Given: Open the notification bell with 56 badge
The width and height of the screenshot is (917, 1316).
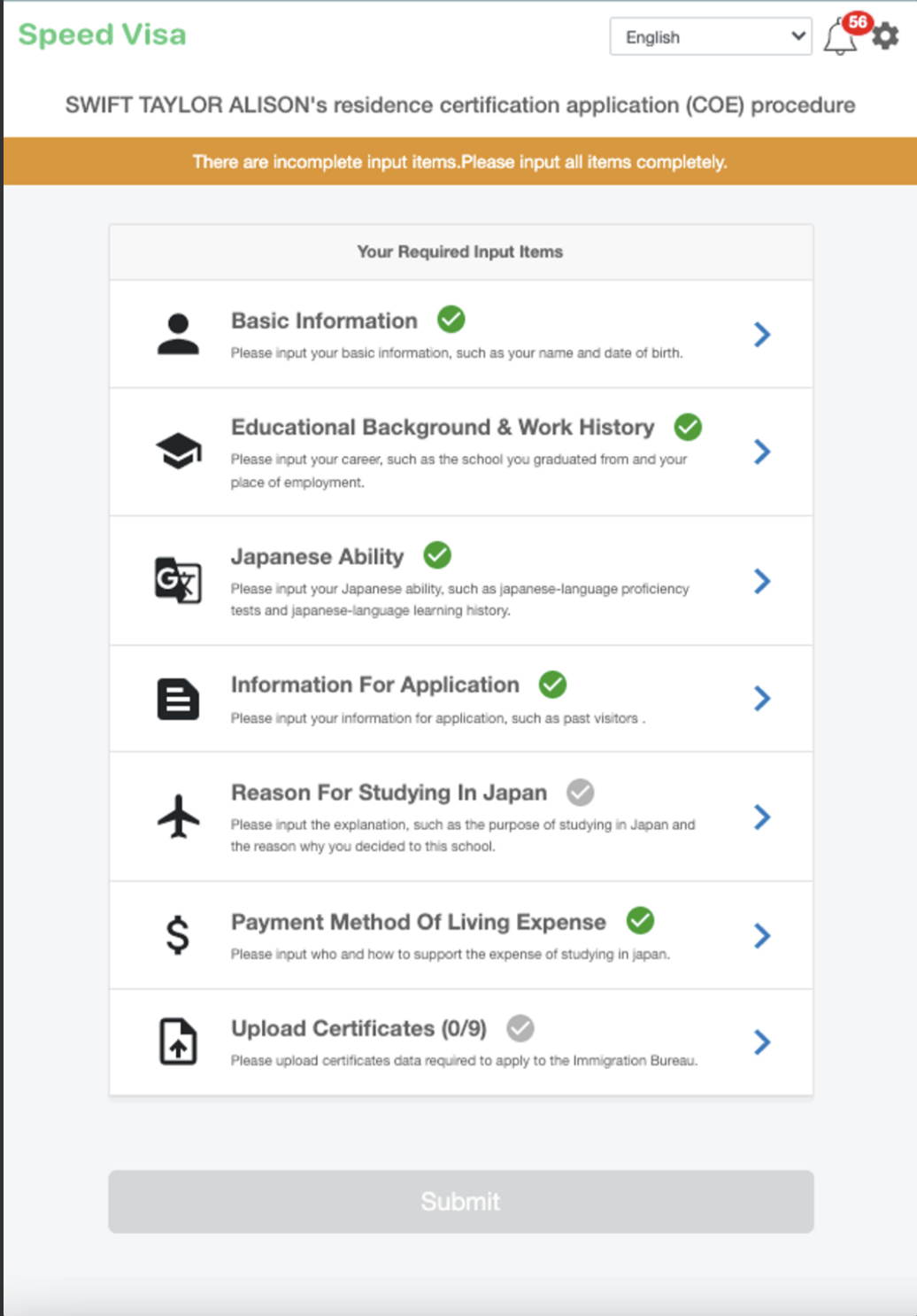Looking at the screenshot, I should (840, 38).
